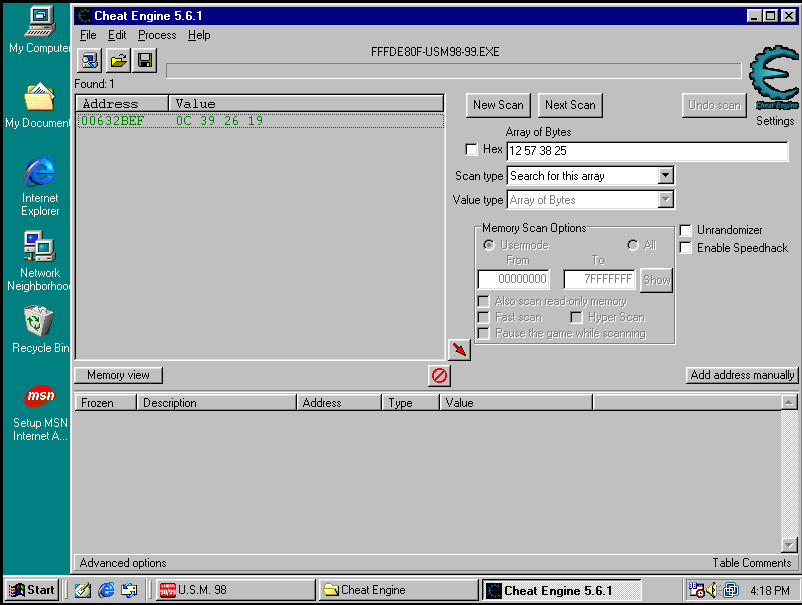
Task: Open the process list computer icon
Action: coord(90,61)
